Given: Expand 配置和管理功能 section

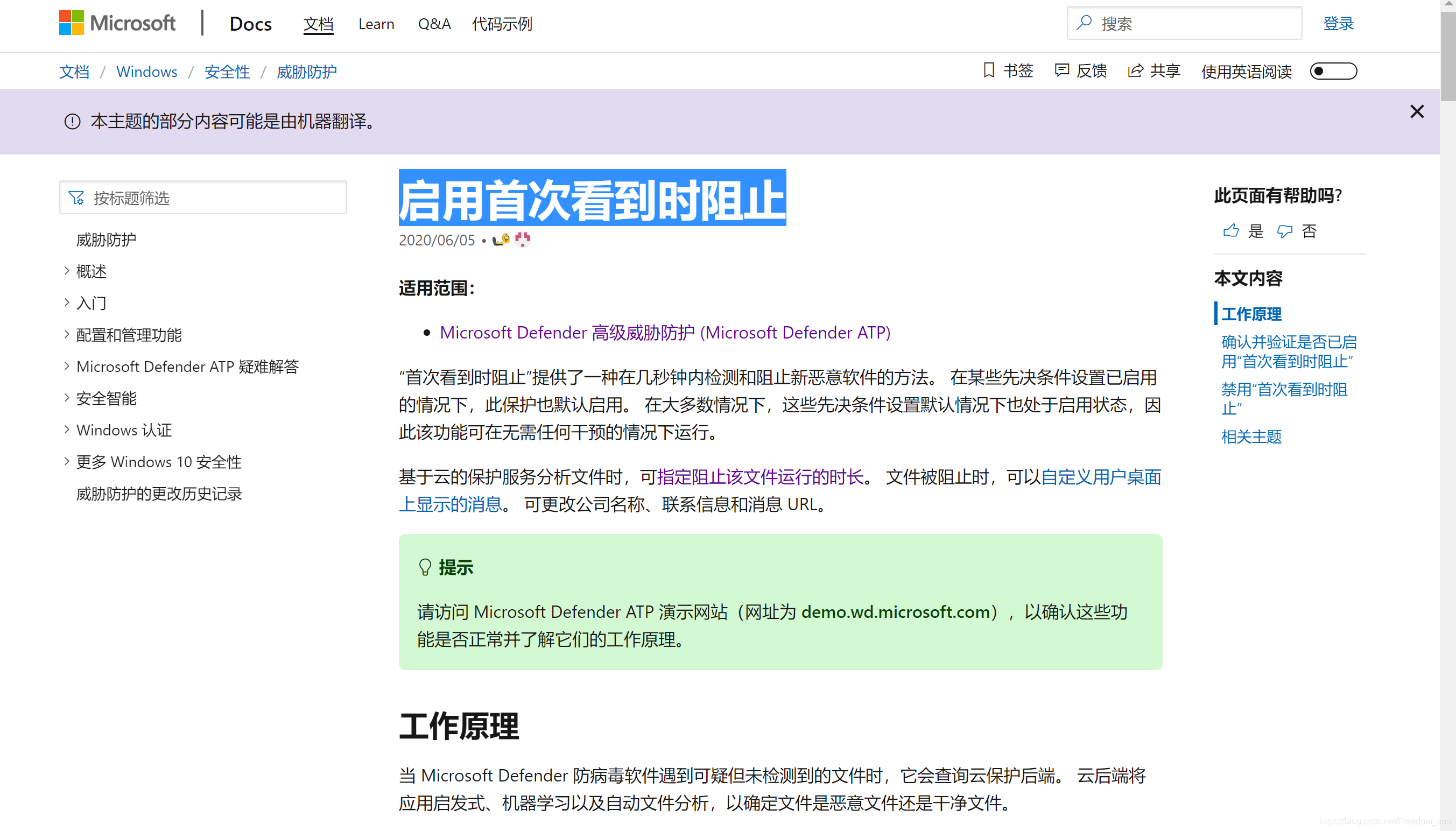Looking at the screenshot, I should (67, 334).
